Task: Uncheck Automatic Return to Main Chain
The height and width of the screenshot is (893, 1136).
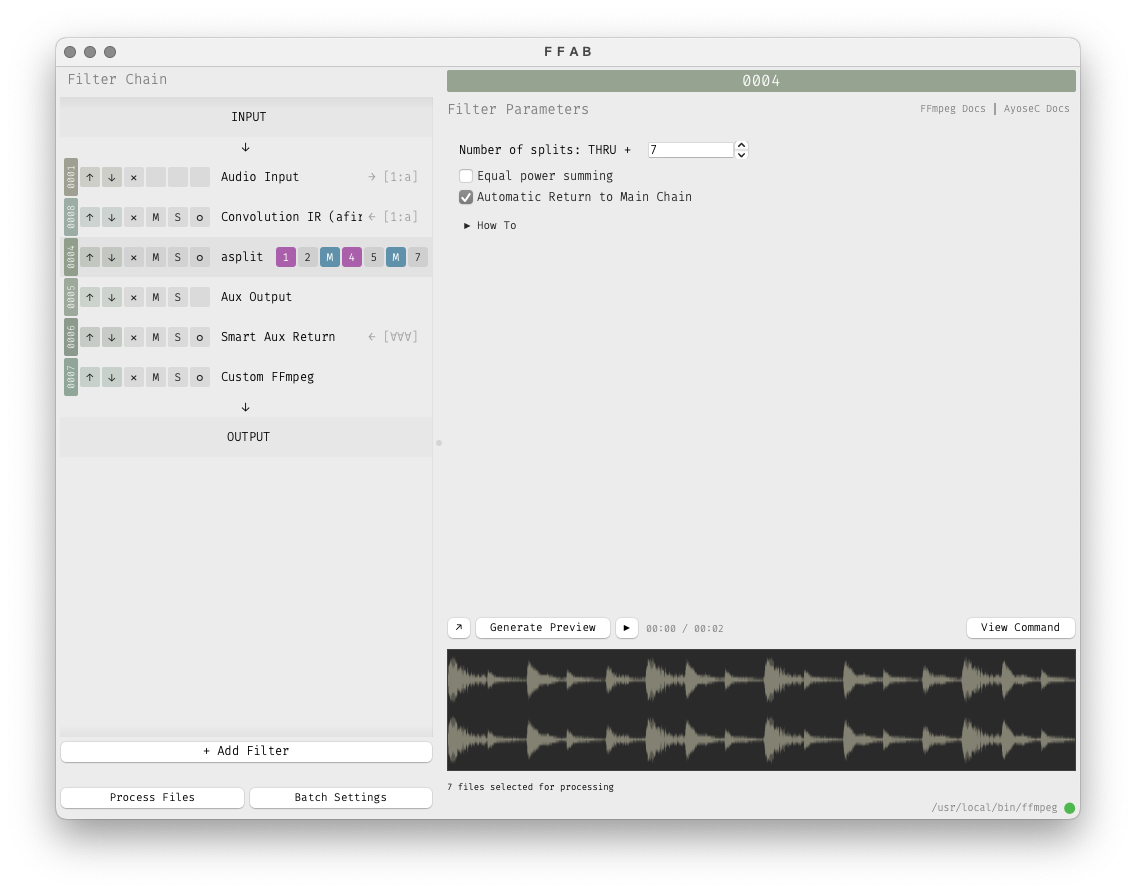Action: [466, 197]
